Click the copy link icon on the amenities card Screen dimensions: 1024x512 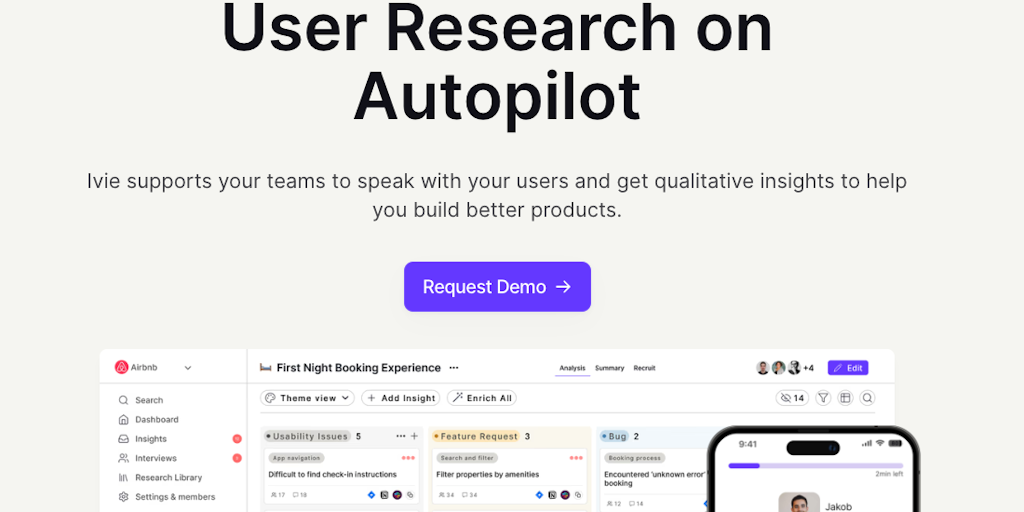pos(578,495)
